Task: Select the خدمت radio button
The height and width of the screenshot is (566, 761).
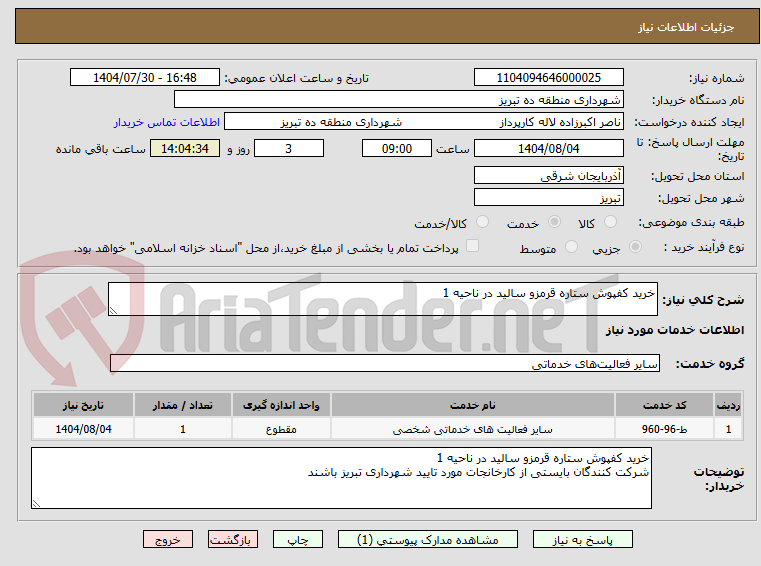Action: [554, 222]
